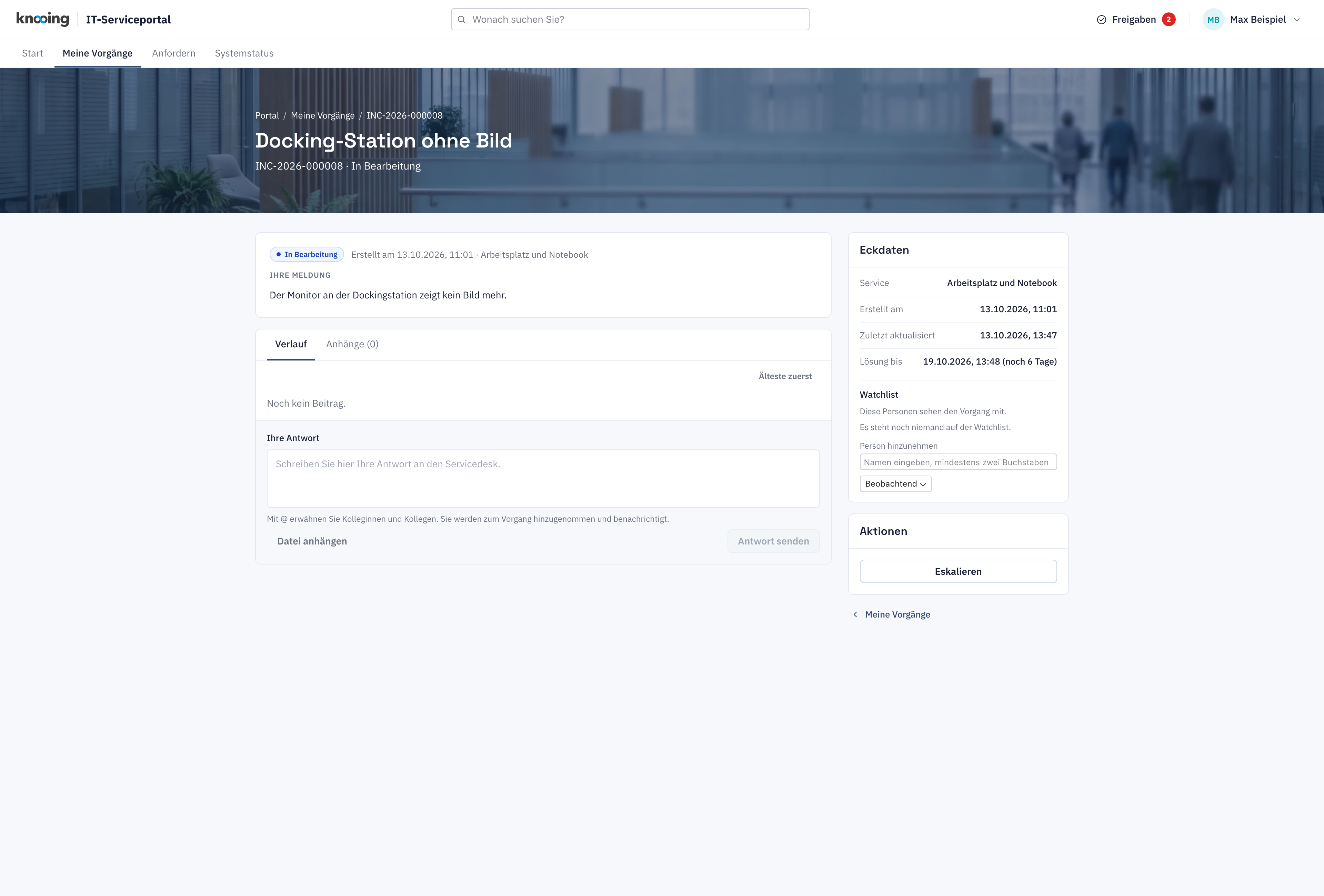The image size is (1324, 896).
Task: Go back via Meine Vorgänge link below Aktionen
Action: pyautogui.click(x=897, y=615)
